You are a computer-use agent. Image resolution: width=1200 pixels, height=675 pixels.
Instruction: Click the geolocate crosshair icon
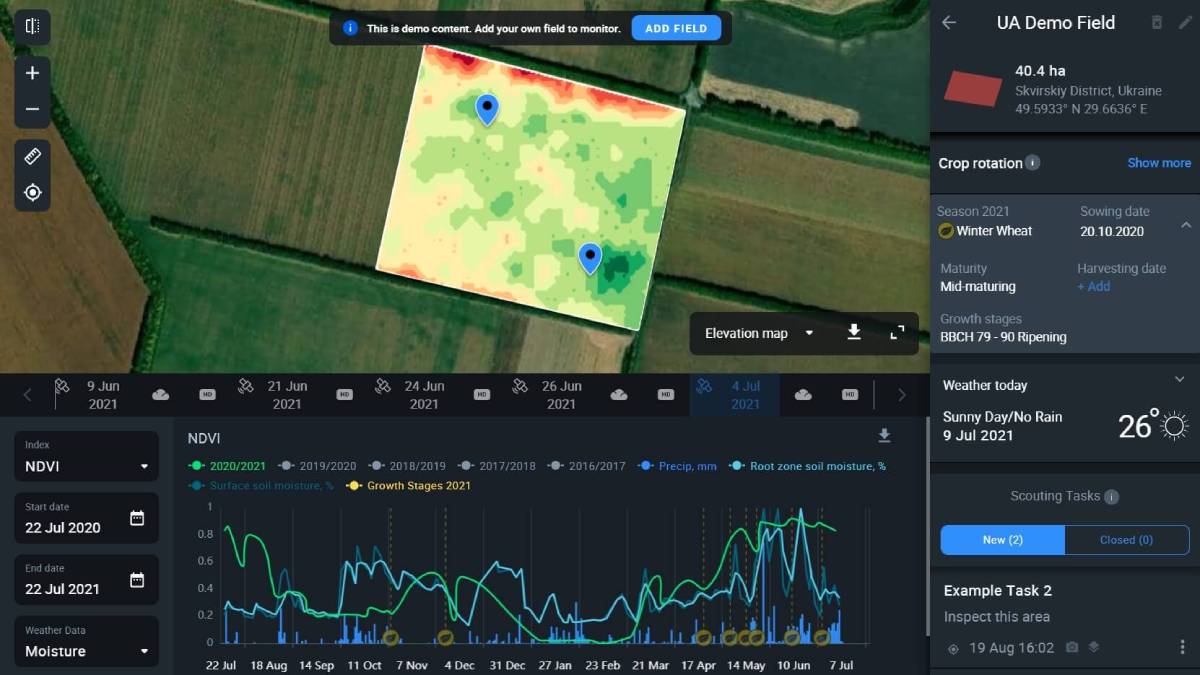(x=32, y=189)
